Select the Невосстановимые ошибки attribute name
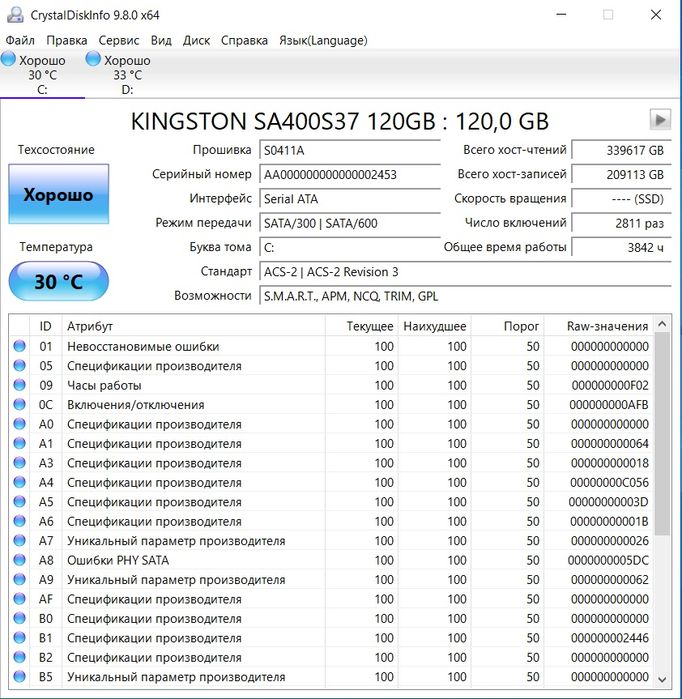Screen dimensions: 682x699 tap(143, 346)
